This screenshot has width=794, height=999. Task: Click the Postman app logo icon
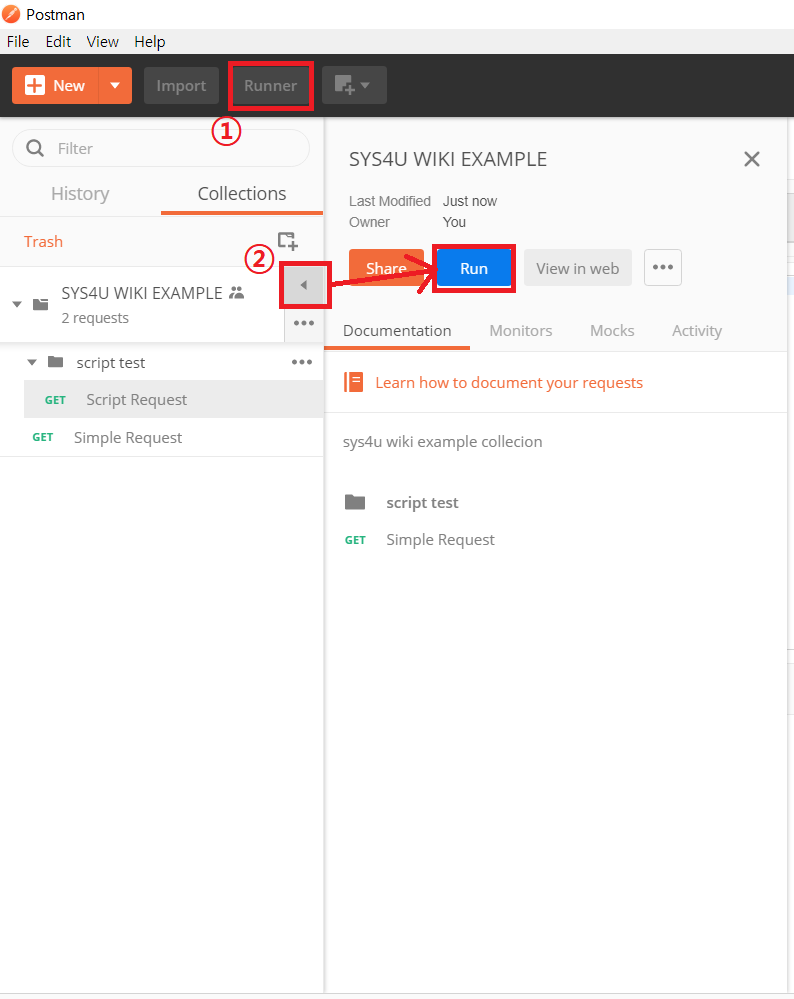pyautogui.click(x=11, y=14)
